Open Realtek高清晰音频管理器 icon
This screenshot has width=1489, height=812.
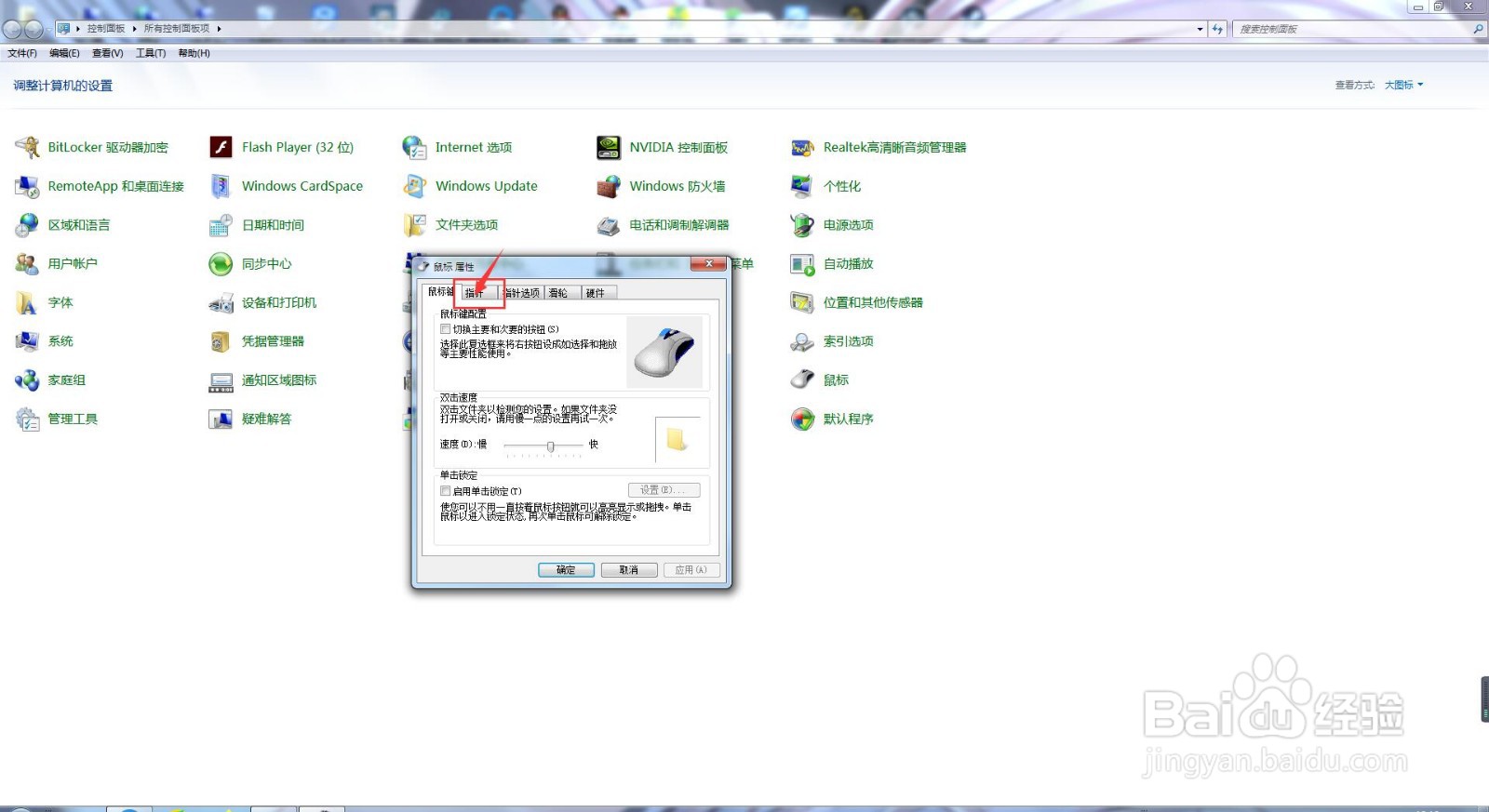pyautogui.click(x=802, y=147)
